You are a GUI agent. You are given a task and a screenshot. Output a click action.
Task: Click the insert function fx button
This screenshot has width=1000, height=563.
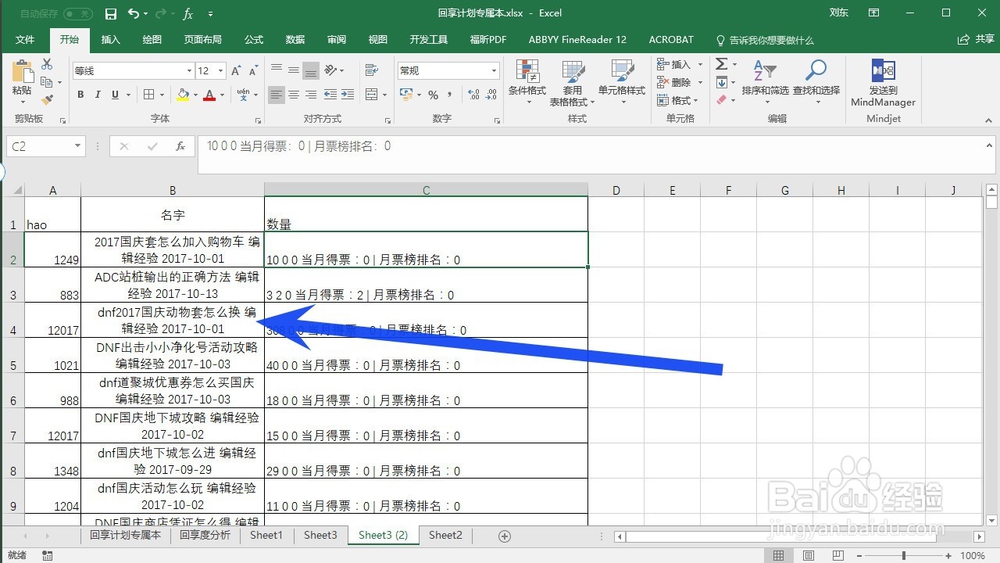tap(180, 147)
